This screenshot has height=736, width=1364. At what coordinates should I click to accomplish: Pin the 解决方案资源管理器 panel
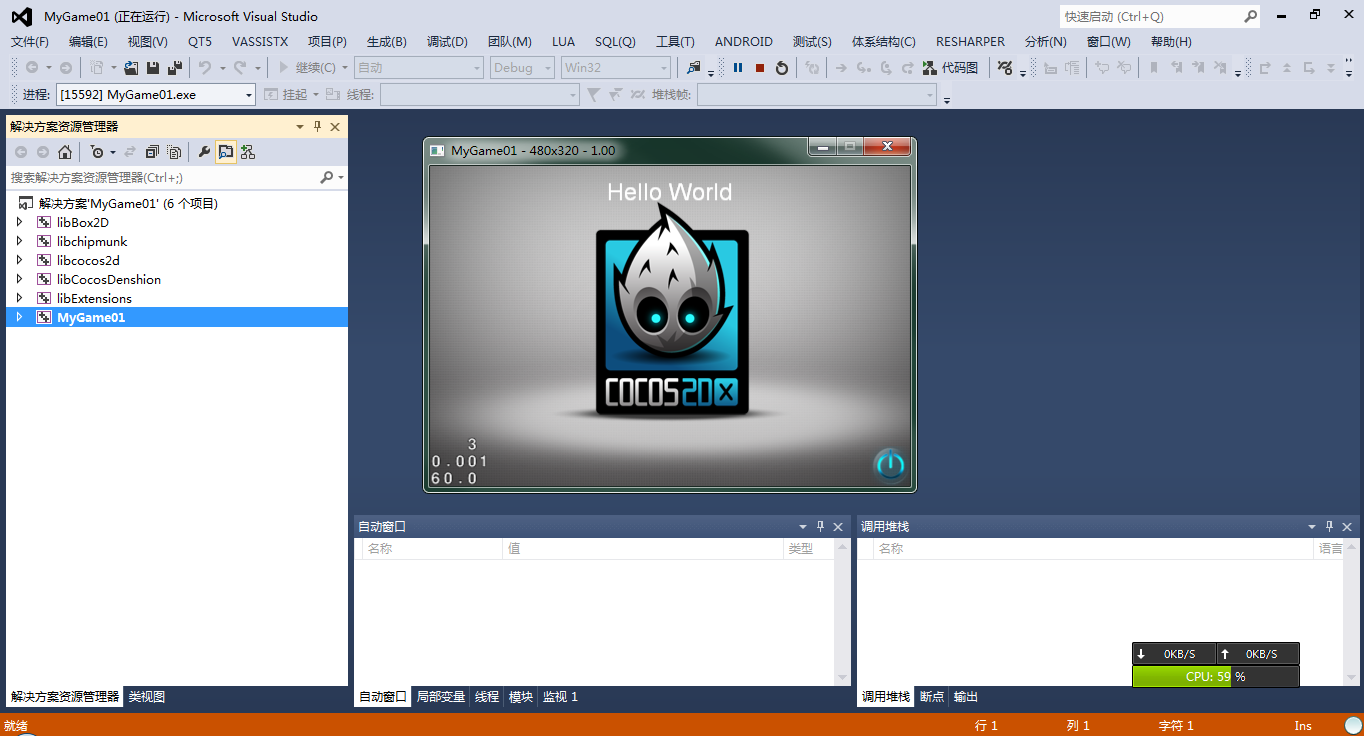[x=318, y=127]
